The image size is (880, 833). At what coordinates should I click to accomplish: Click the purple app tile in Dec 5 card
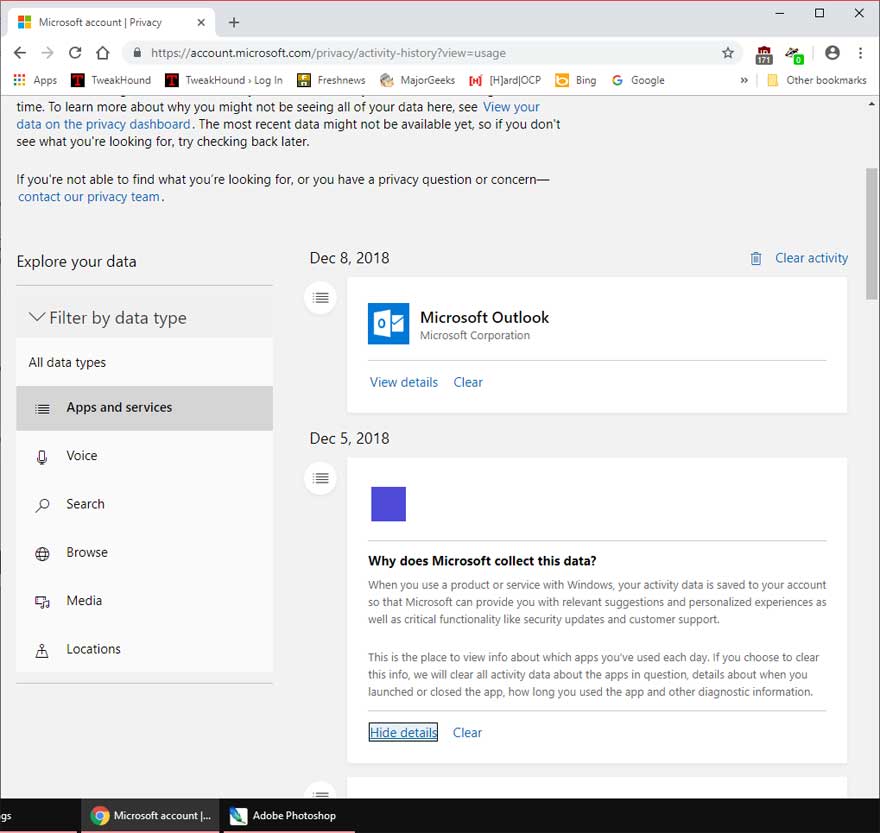point(388,504)
